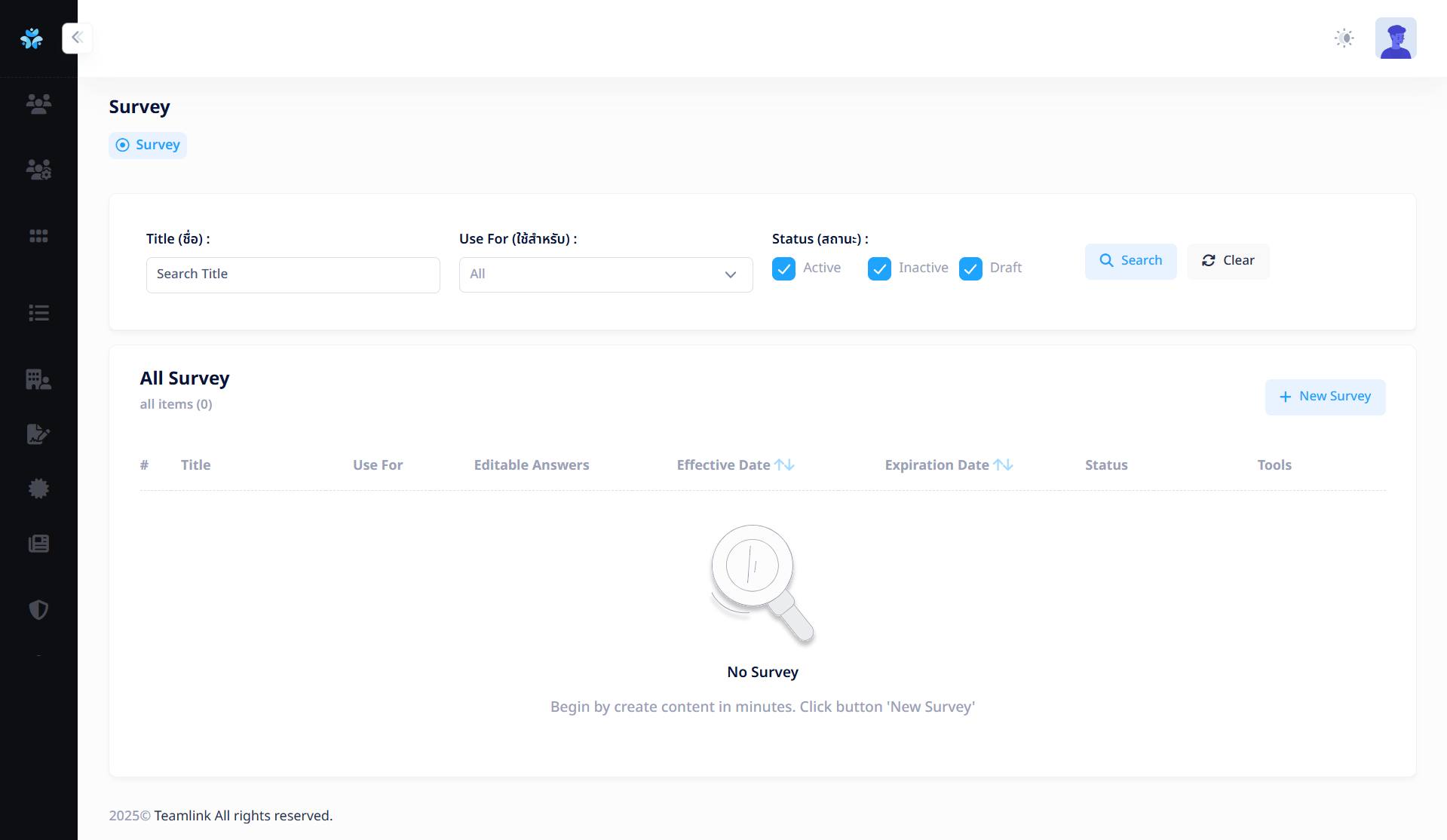Click the New Survey button
The width and height of the screenshot is (1447, 840).
pos(1325,397)
